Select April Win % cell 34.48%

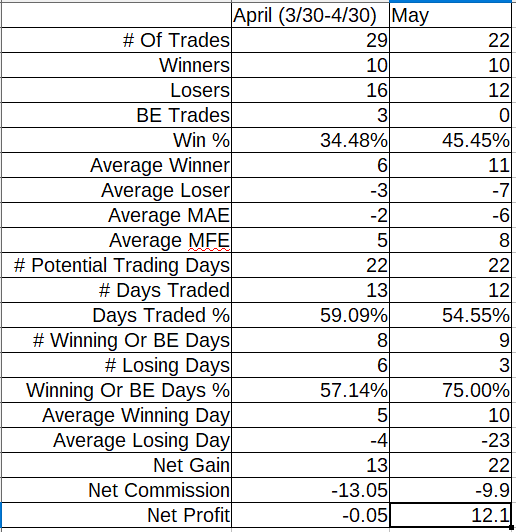pyautogui.click(x=310, y=140)
